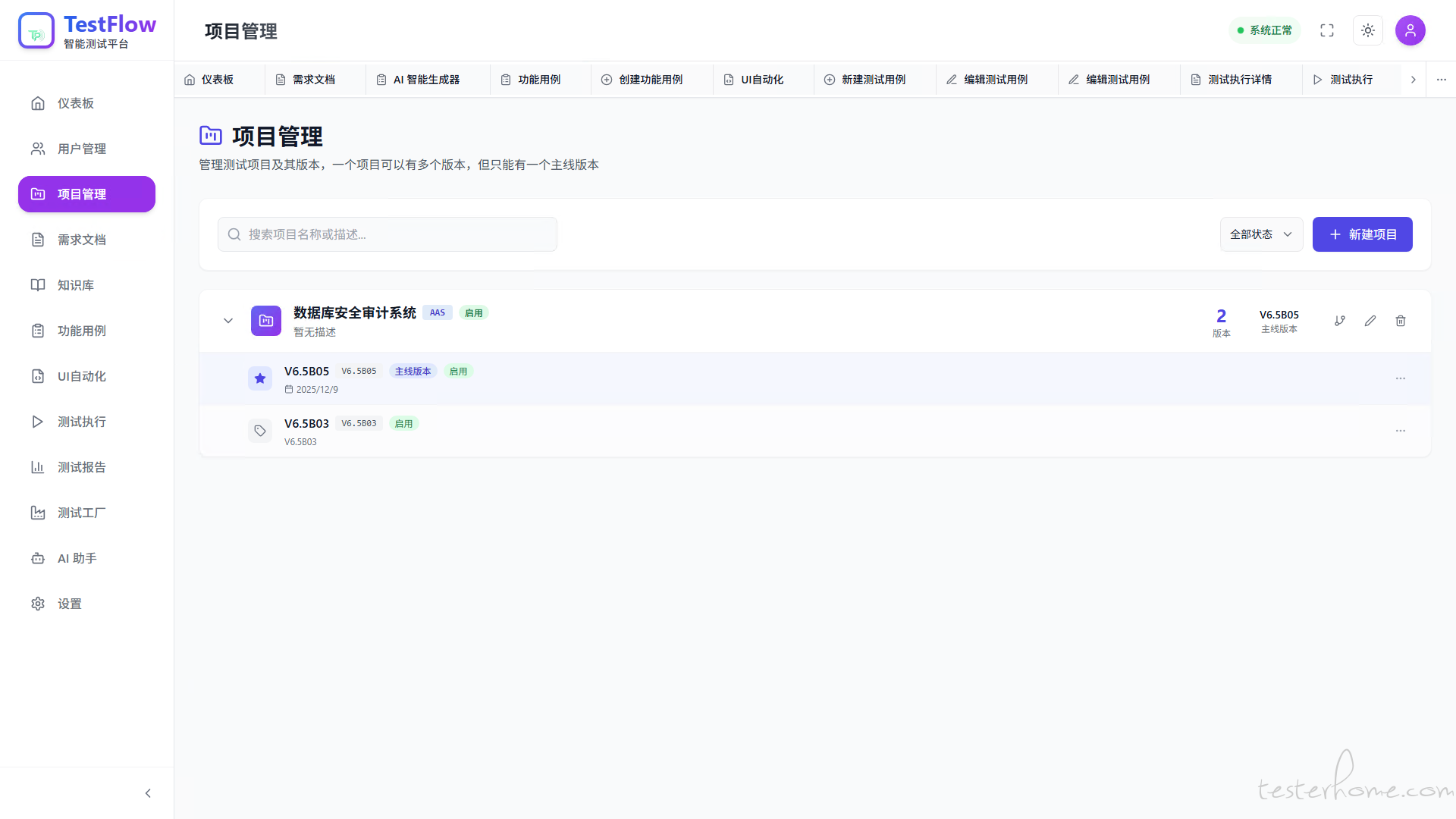This screenshot has width=1456, height=819.
Task: Click the 新建项目 button
Action: (1362, 234)
